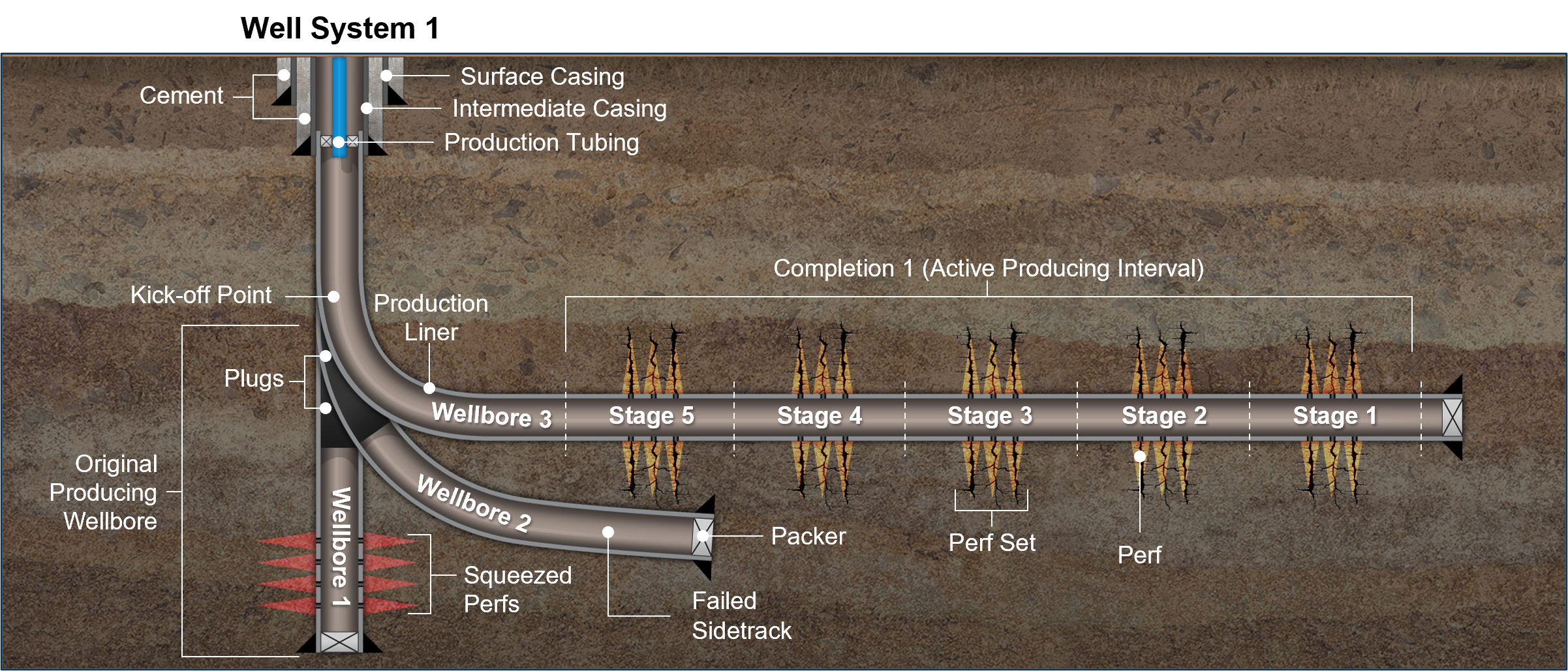The height and width of the screenshot is (671, 1568).
Task: Click the blue production tubing pipe
Action: click(339, 108)
